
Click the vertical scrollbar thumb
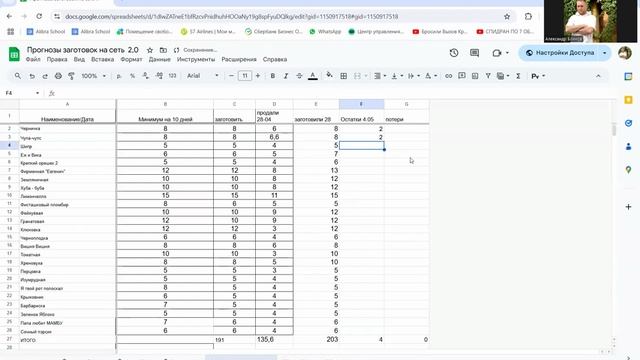tap(614, 130)
